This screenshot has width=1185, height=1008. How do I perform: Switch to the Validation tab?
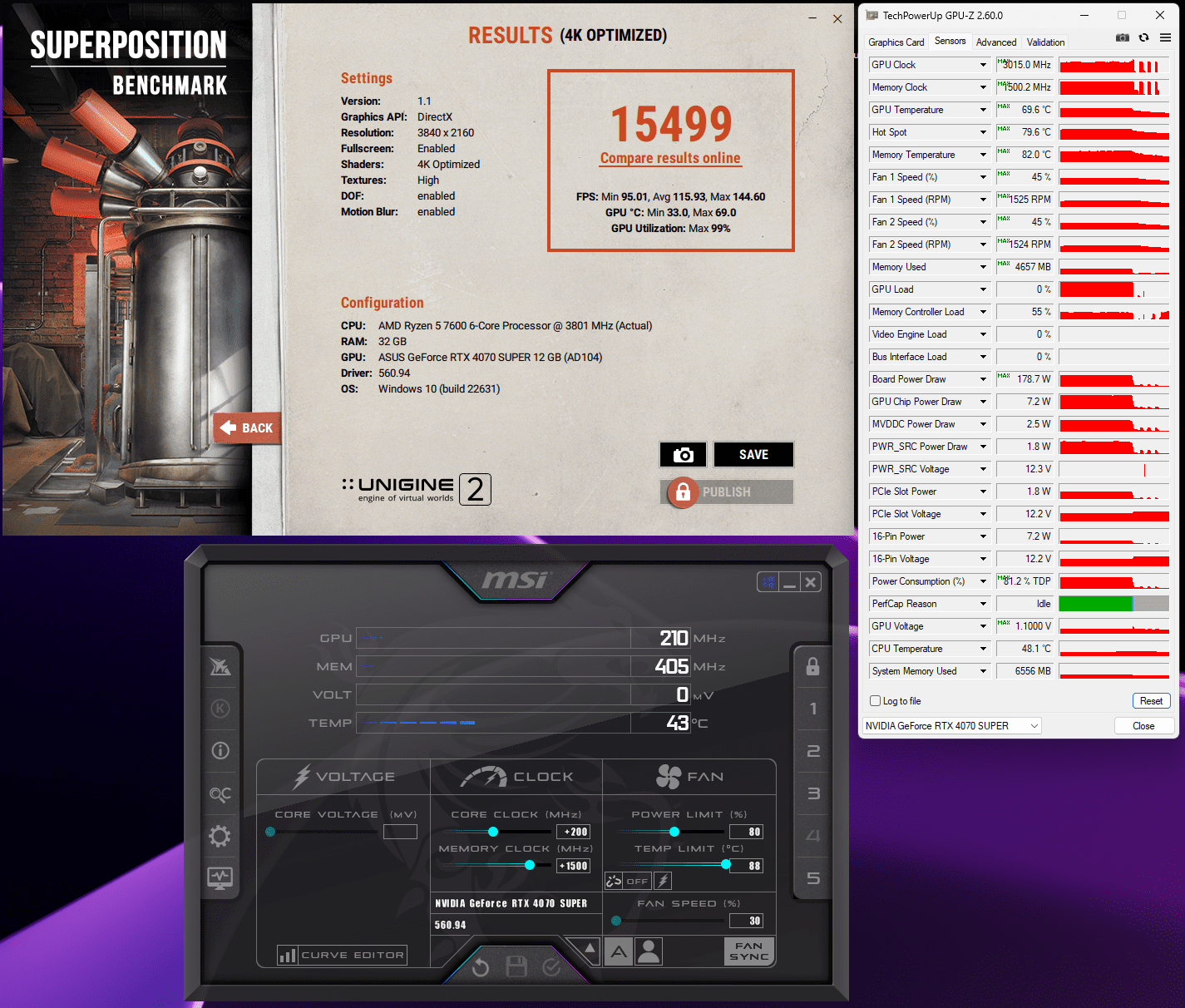coord(1045,42)
